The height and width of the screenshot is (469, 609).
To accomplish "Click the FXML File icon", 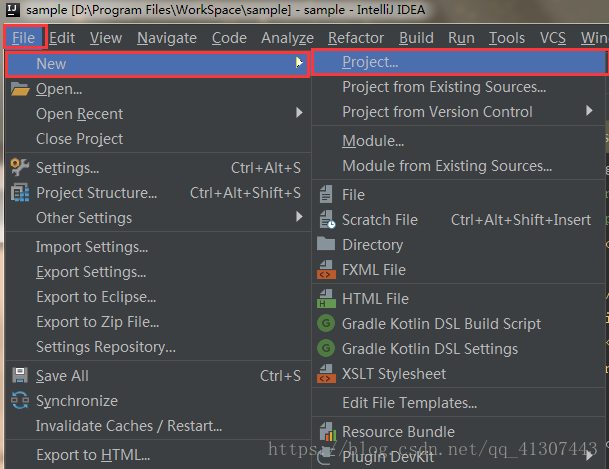I will click(326, 270).
